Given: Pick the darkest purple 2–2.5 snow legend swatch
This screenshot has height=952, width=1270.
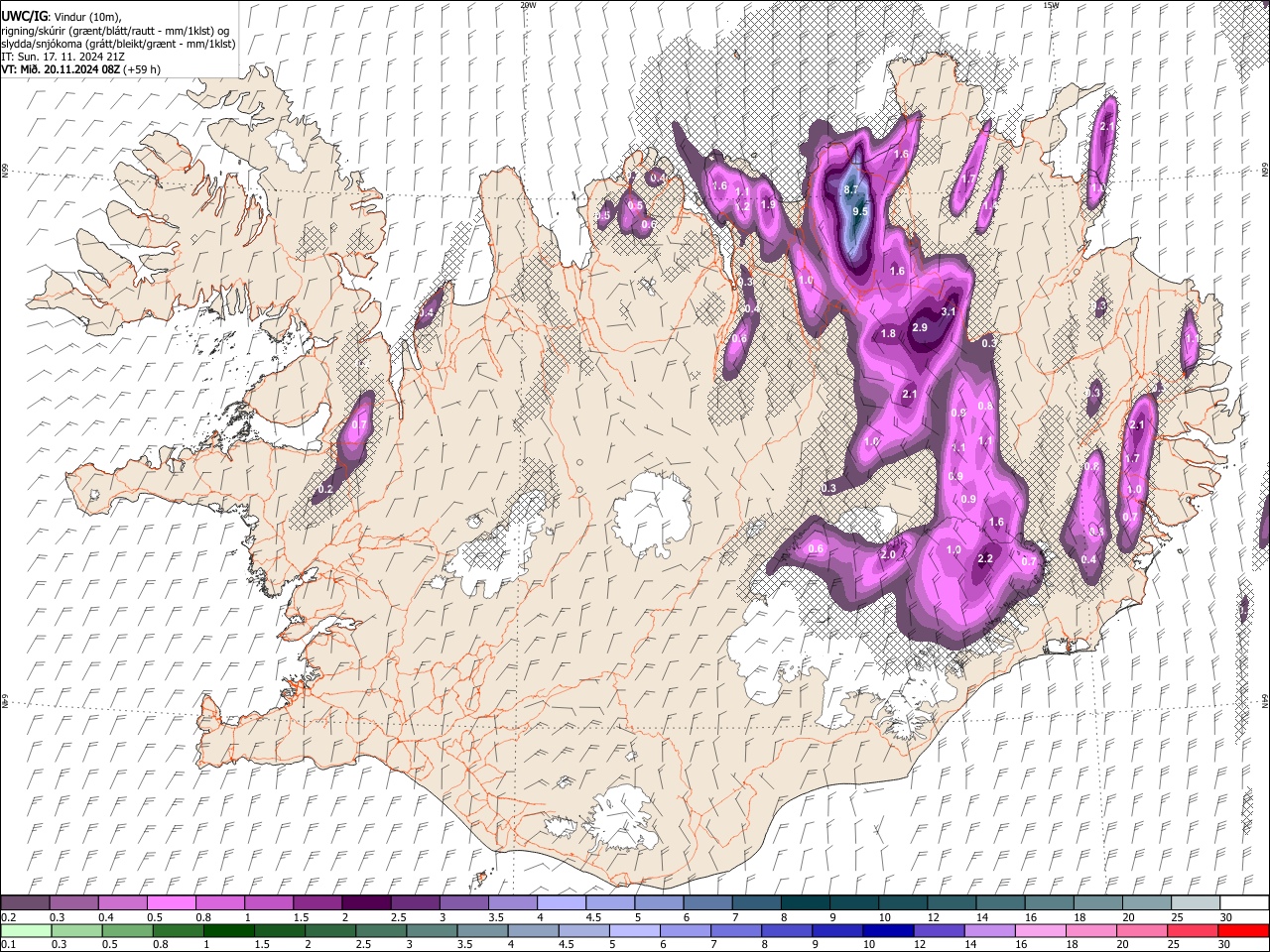Looking at the screenshot, I should click(366, 902).
